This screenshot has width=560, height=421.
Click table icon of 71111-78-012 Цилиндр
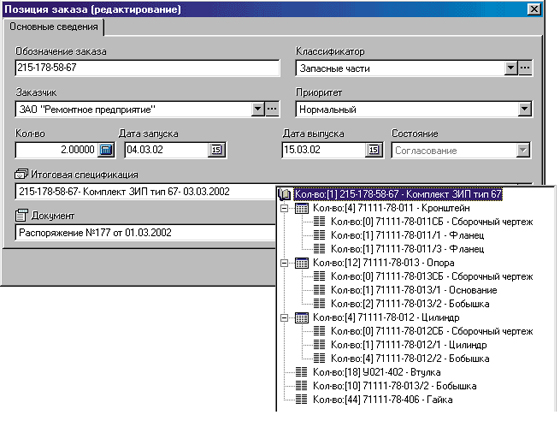click(302, 318)
